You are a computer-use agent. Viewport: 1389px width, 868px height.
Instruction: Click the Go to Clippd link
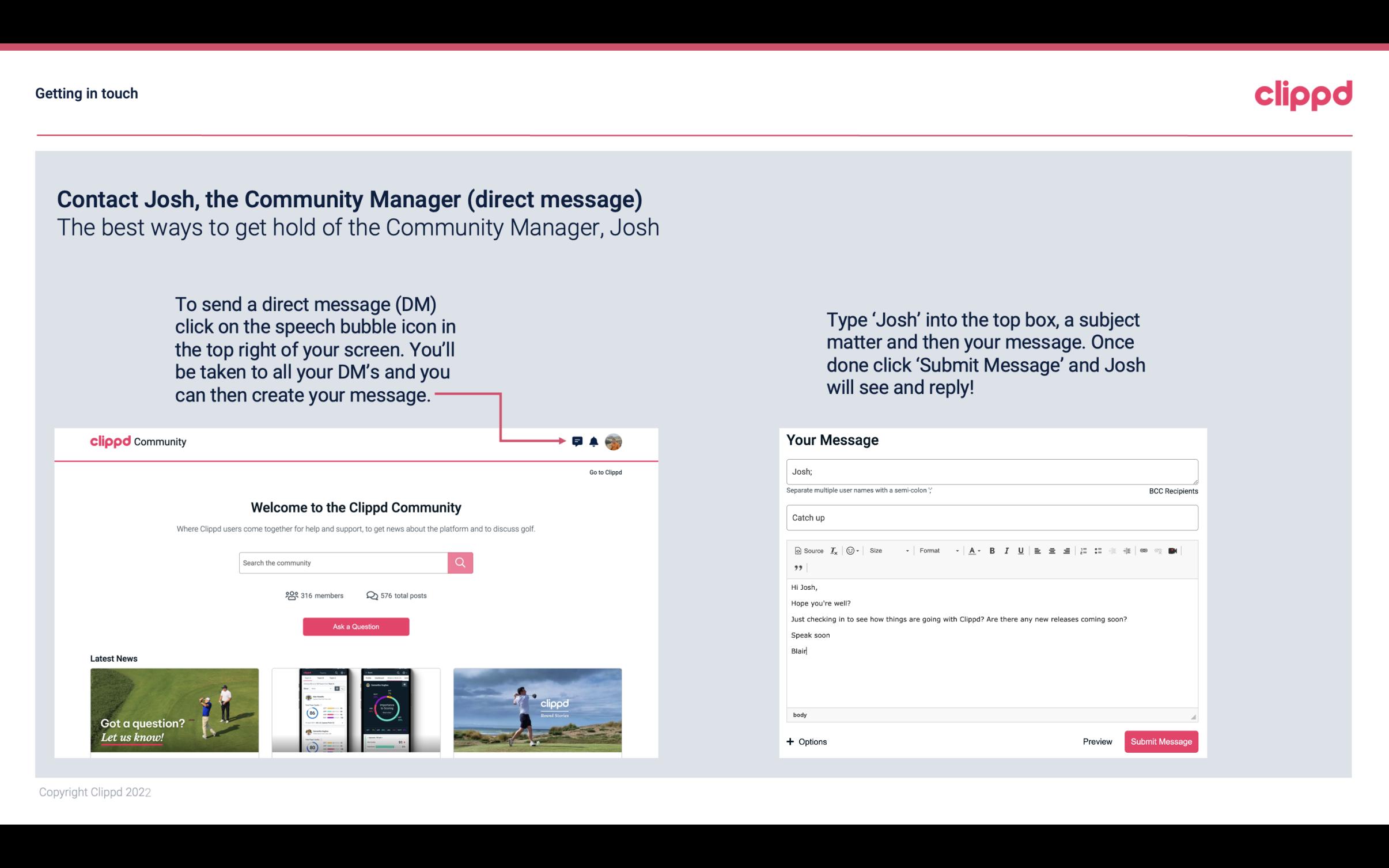pyautogui.click(x=603, y=472)
